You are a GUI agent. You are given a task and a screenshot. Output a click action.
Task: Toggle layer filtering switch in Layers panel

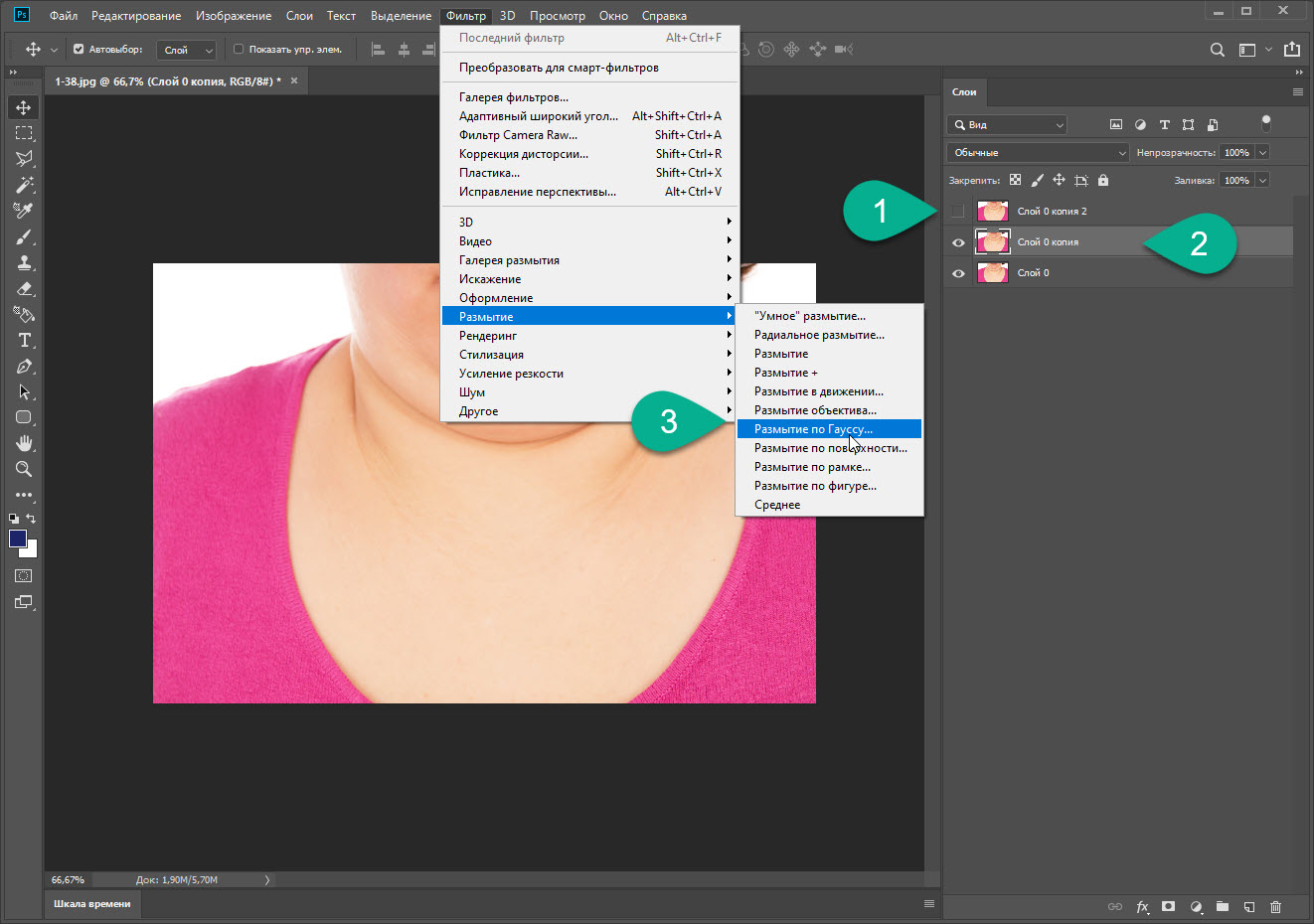1266,122
